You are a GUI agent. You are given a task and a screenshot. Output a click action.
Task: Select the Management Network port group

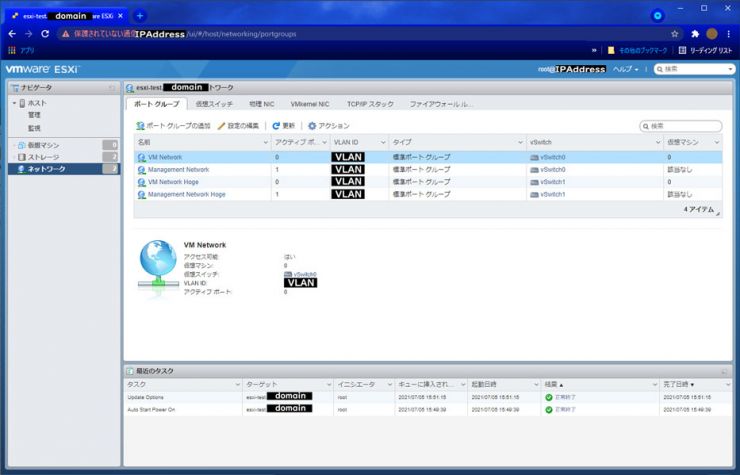(178, 170)
